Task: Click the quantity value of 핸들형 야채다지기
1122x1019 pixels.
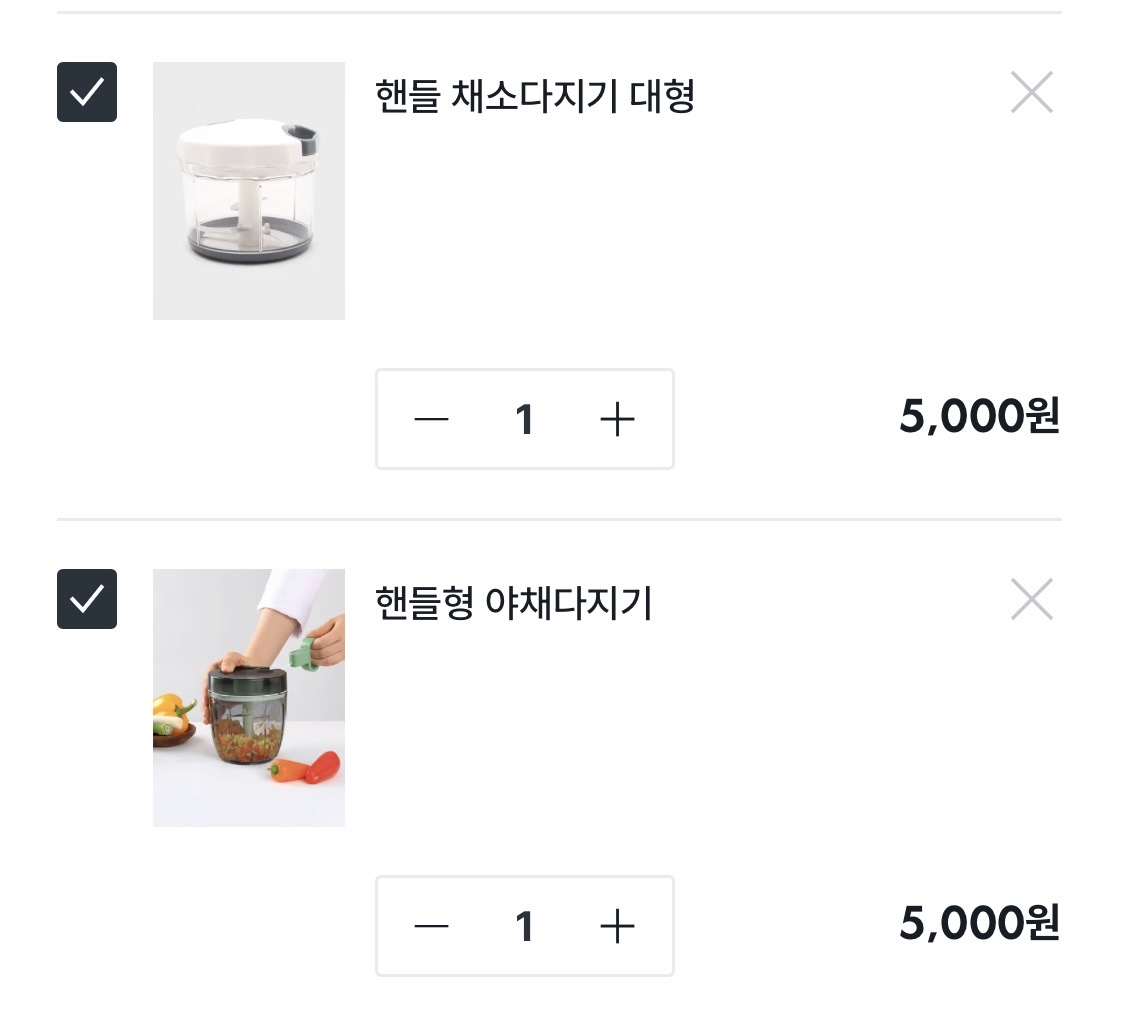Action: click(524, 926)
